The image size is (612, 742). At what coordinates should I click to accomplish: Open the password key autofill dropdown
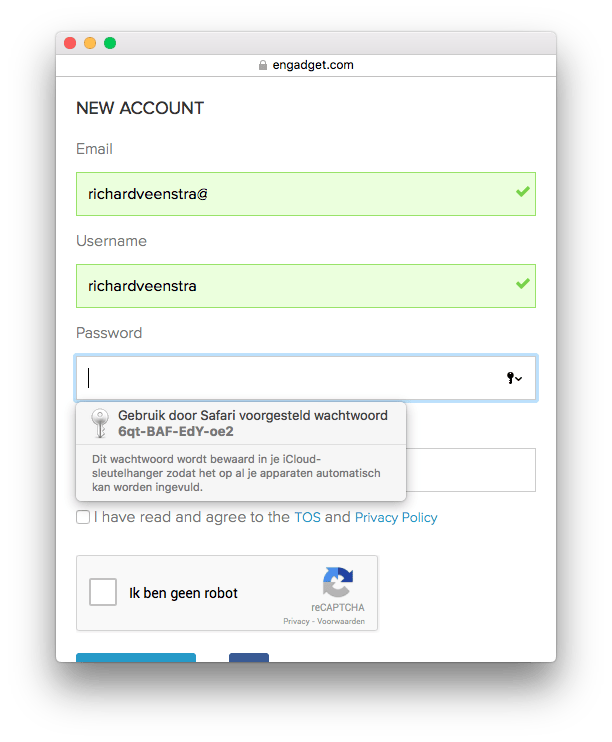(x=514, y=378)
